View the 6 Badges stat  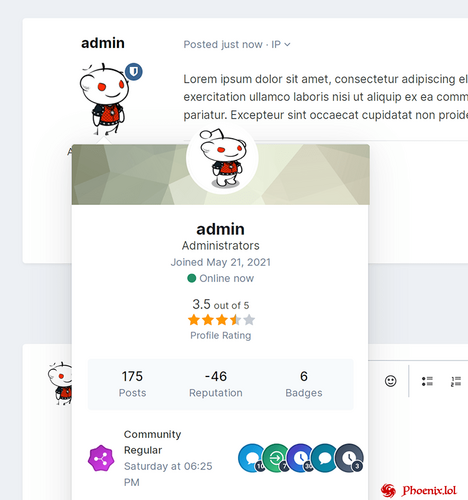click(x=304, y=384)
